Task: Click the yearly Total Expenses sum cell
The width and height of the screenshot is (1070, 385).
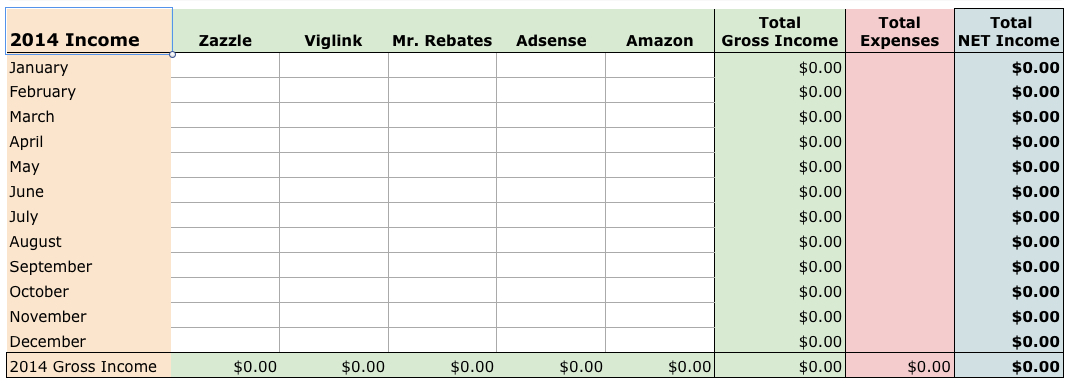Action: click(x=900, y=366)
